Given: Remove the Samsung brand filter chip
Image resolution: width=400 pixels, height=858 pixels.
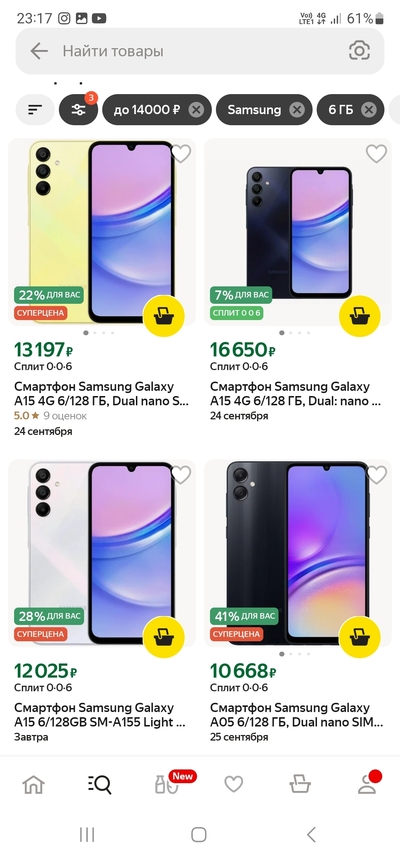Looking at the screenshot, I should coord(297,110).
